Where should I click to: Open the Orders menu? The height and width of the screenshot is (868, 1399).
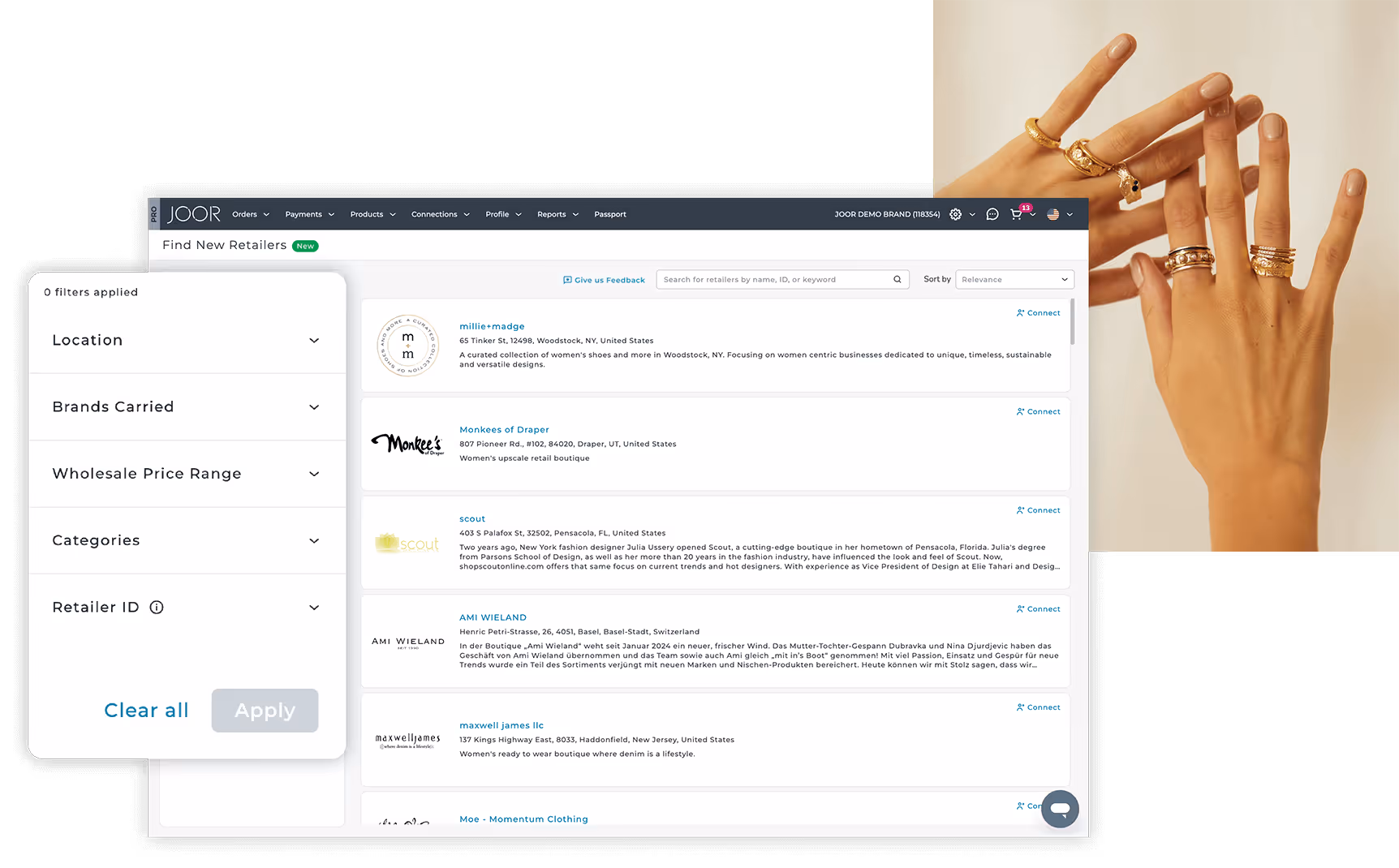click(251, 214)
